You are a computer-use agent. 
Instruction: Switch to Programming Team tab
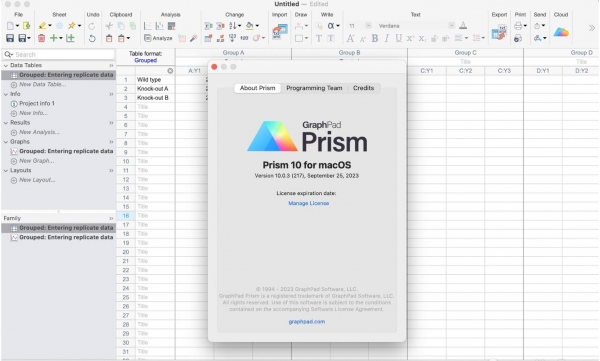[x=314, y=88]
